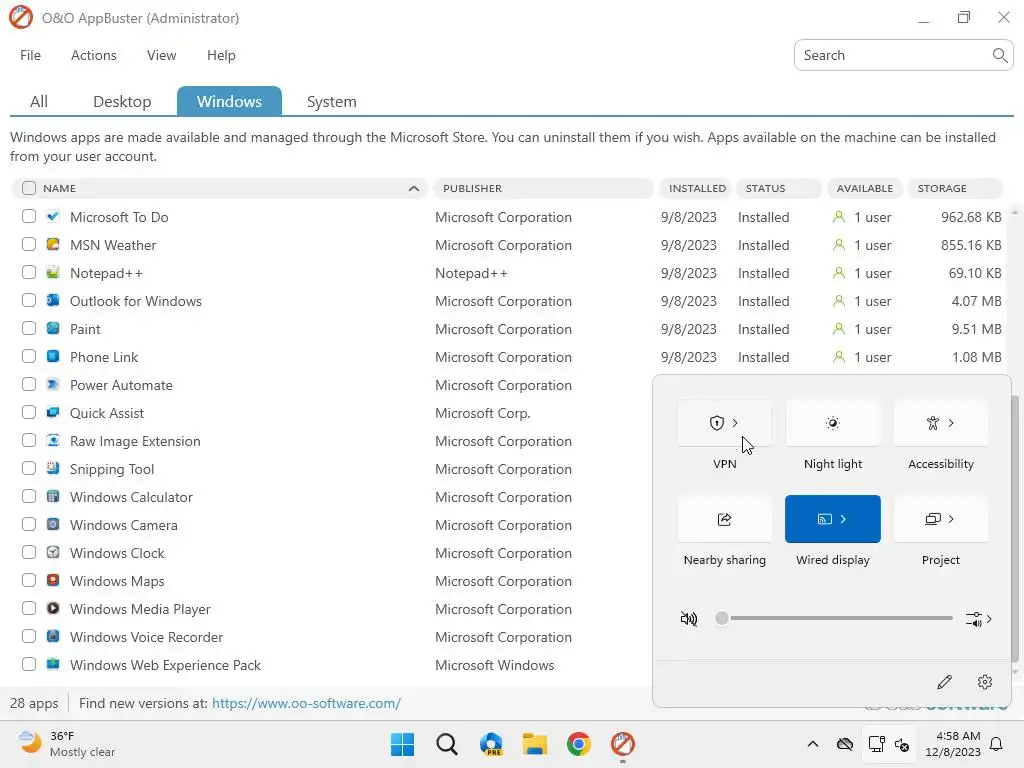Click the Windows Maps app icon

click(x=53, y=581)
